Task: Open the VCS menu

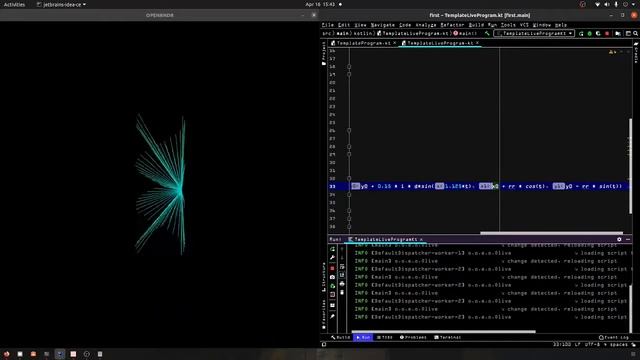Action: coord(524,25)
